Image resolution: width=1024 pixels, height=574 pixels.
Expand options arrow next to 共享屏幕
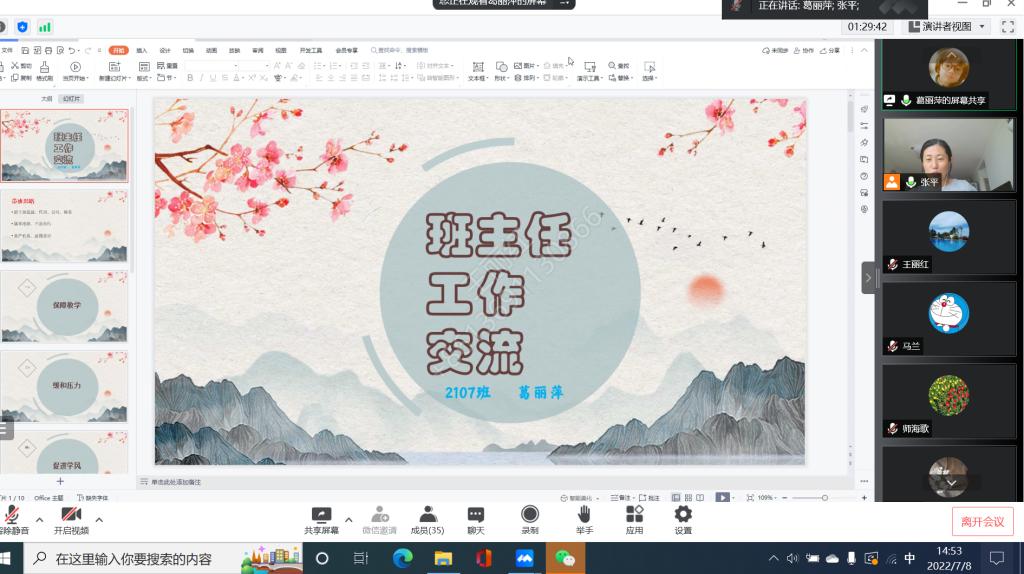pos(348,520)
